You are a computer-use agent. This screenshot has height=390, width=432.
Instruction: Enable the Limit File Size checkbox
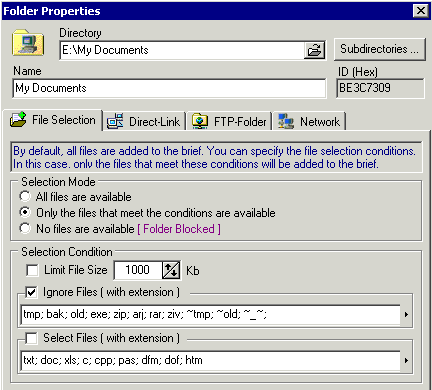pyautogui.click(x=32, y=270)
